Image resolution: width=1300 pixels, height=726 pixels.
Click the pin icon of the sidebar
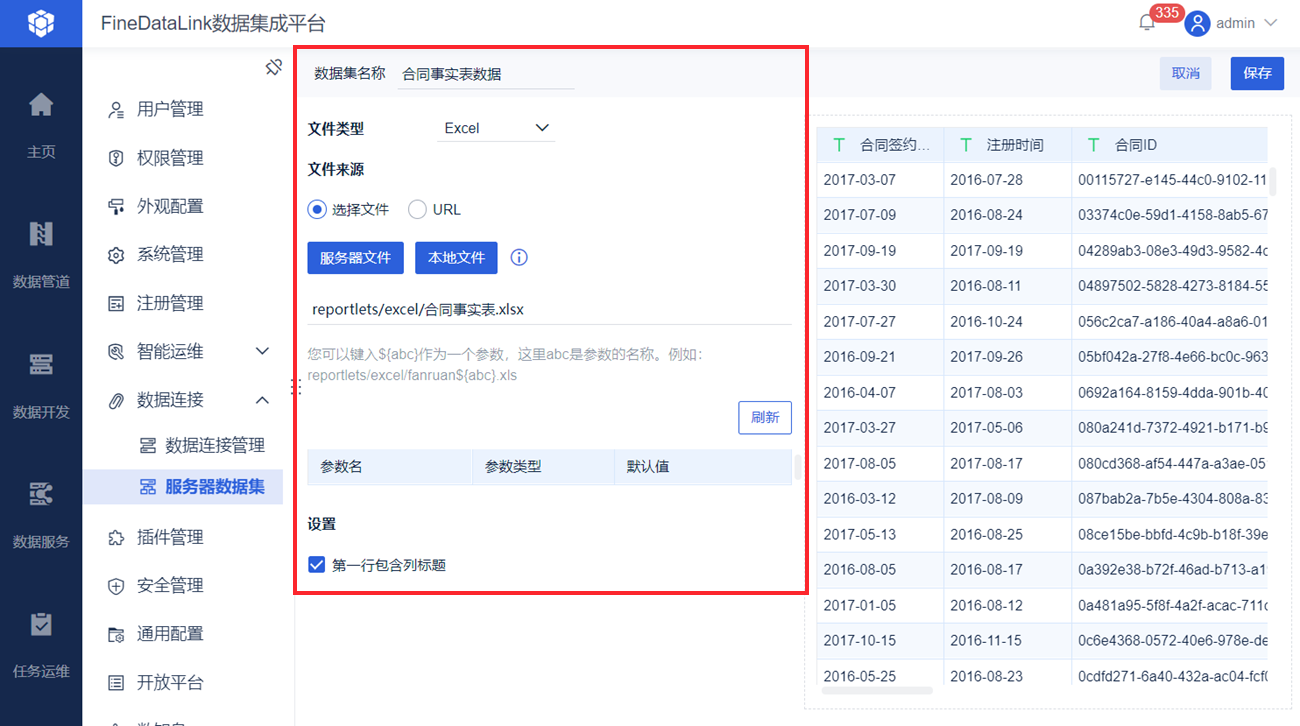[274, 67]
